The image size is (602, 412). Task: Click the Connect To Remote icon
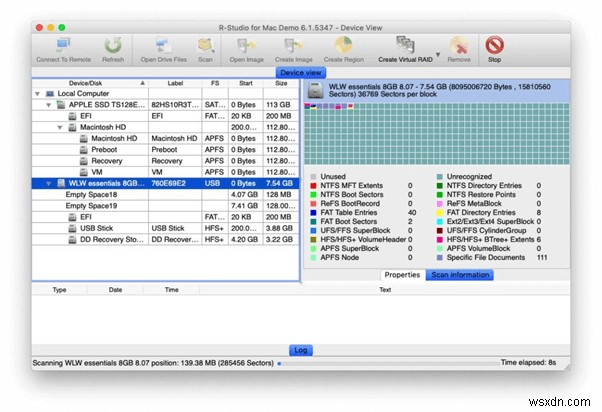pos(63,45)
